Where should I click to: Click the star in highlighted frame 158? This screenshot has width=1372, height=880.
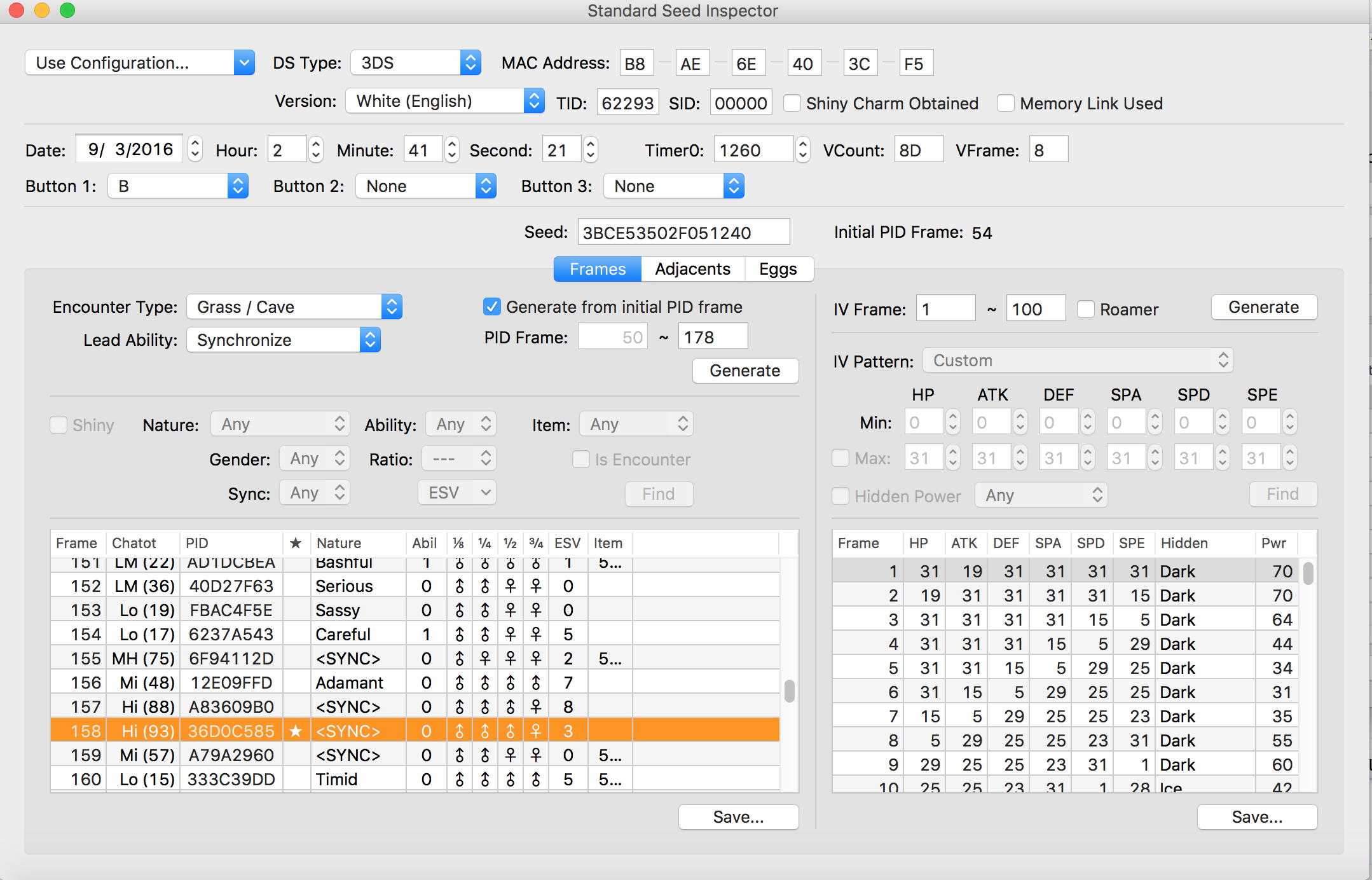(295, 731)
